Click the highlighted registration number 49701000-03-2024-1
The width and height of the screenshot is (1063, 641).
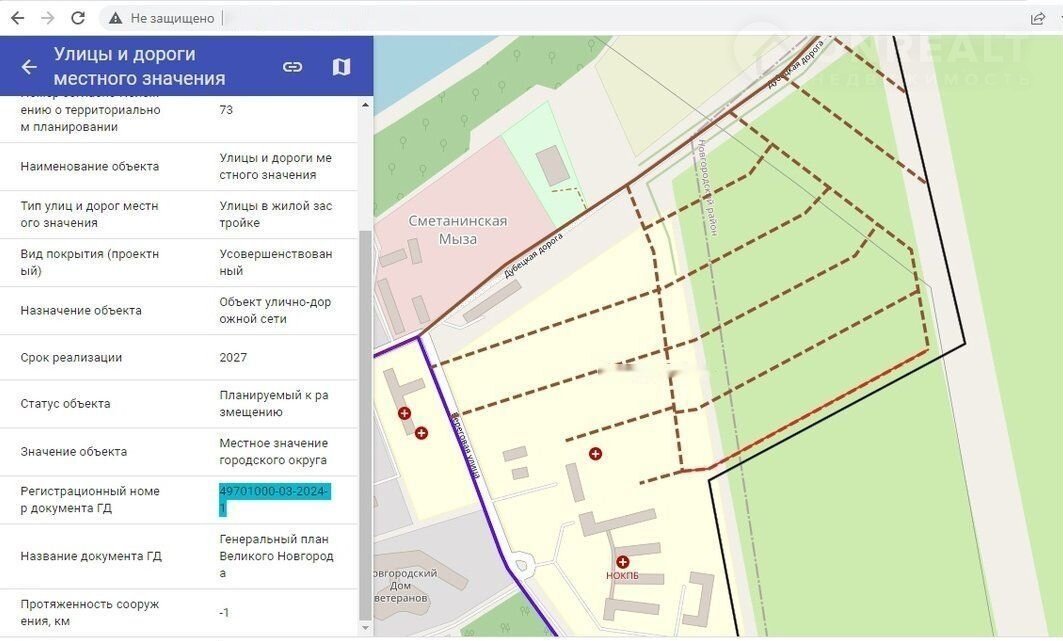click(273, 500)
